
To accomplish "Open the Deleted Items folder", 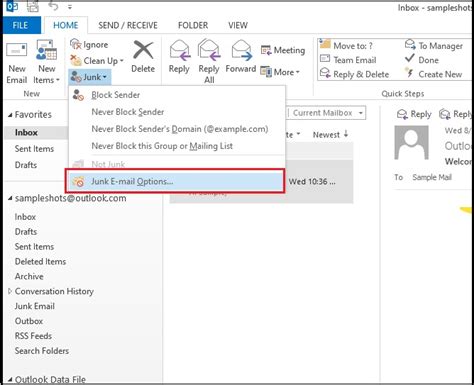I will pos(40,262).
